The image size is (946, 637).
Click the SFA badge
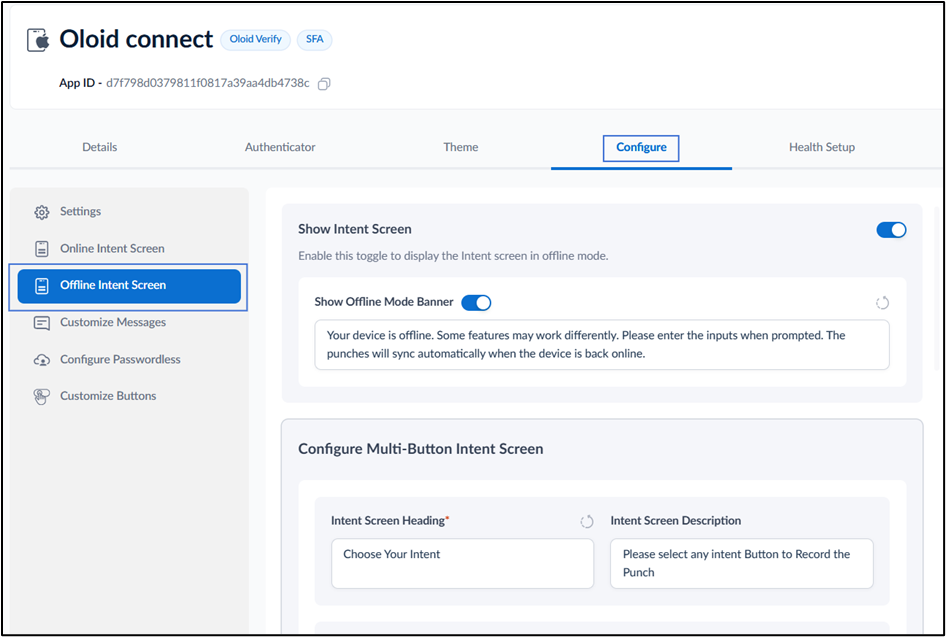point(314,40)
